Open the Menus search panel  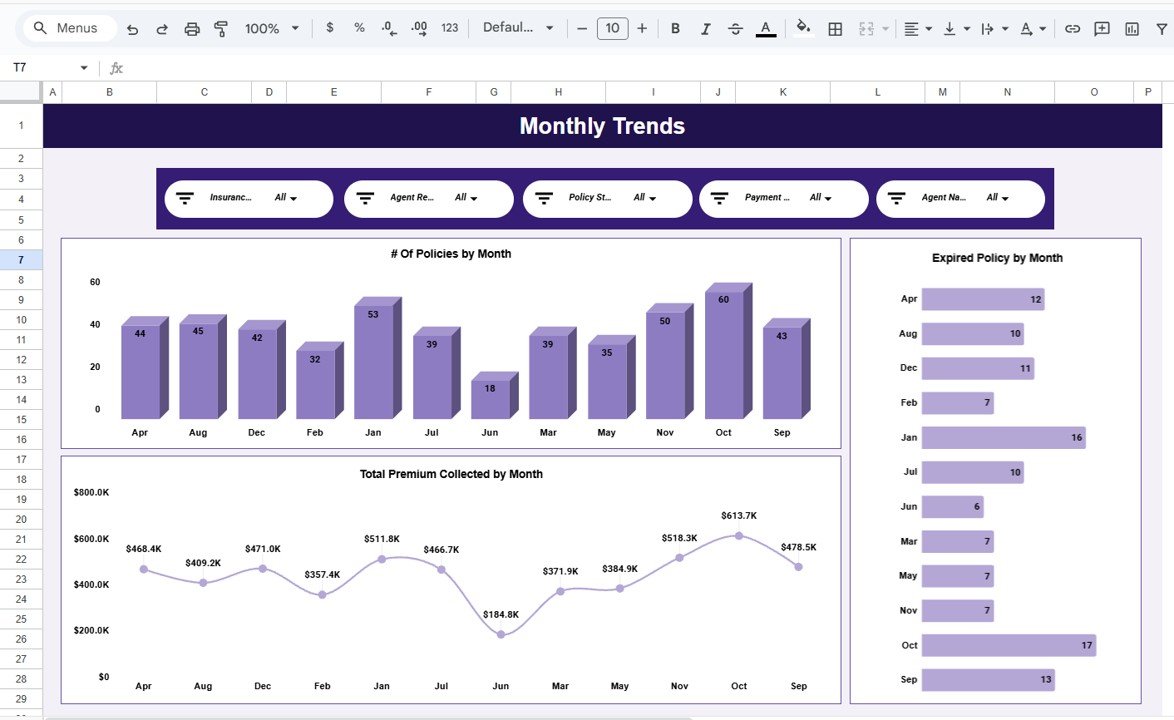[67, 28]
